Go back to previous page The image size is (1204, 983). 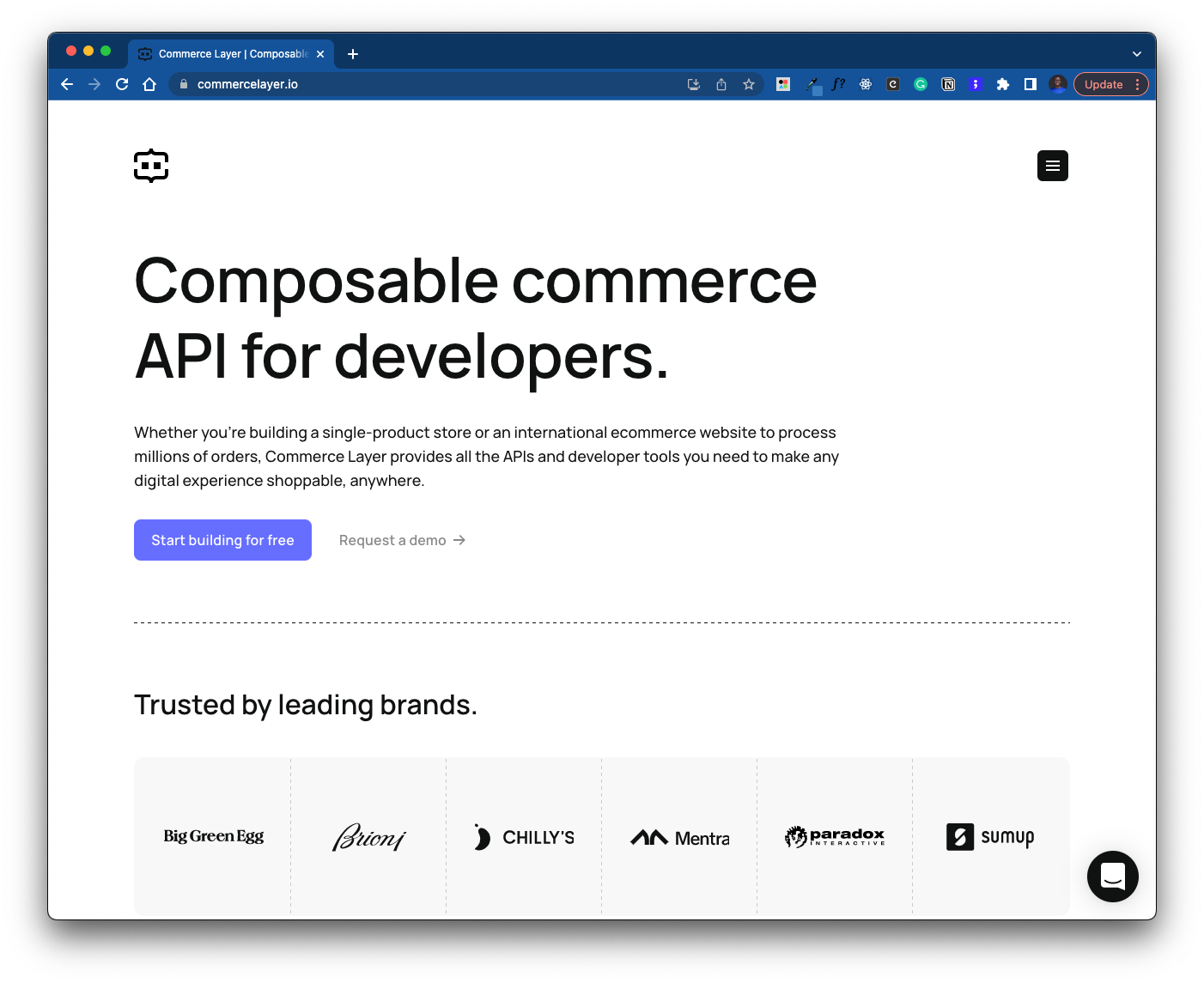[67, 84]
